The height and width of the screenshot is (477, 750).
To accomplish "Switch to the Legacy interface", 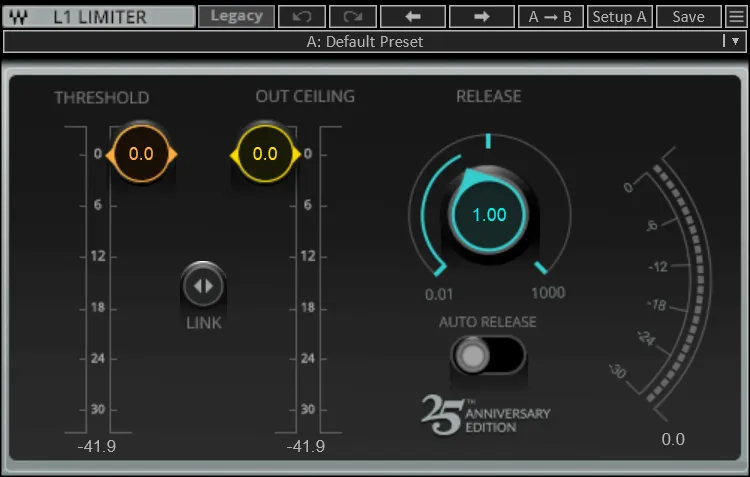I will point(236,16).
